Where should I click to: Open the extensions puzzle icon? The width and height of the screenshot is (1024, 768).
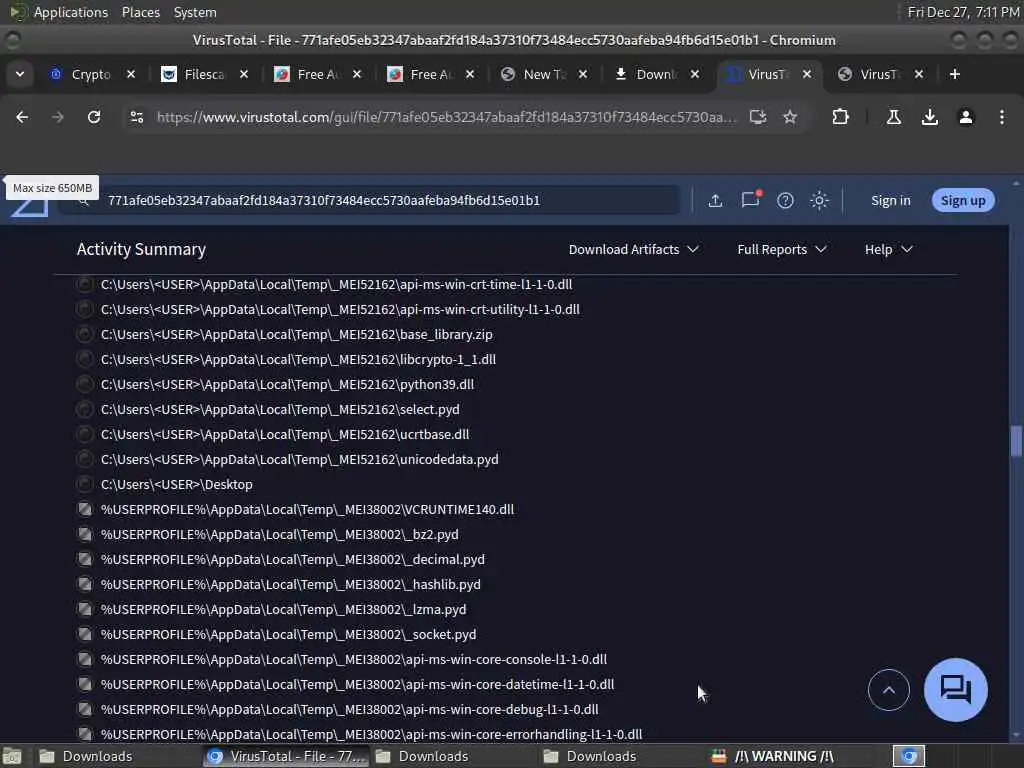click(x=840, y=117)
